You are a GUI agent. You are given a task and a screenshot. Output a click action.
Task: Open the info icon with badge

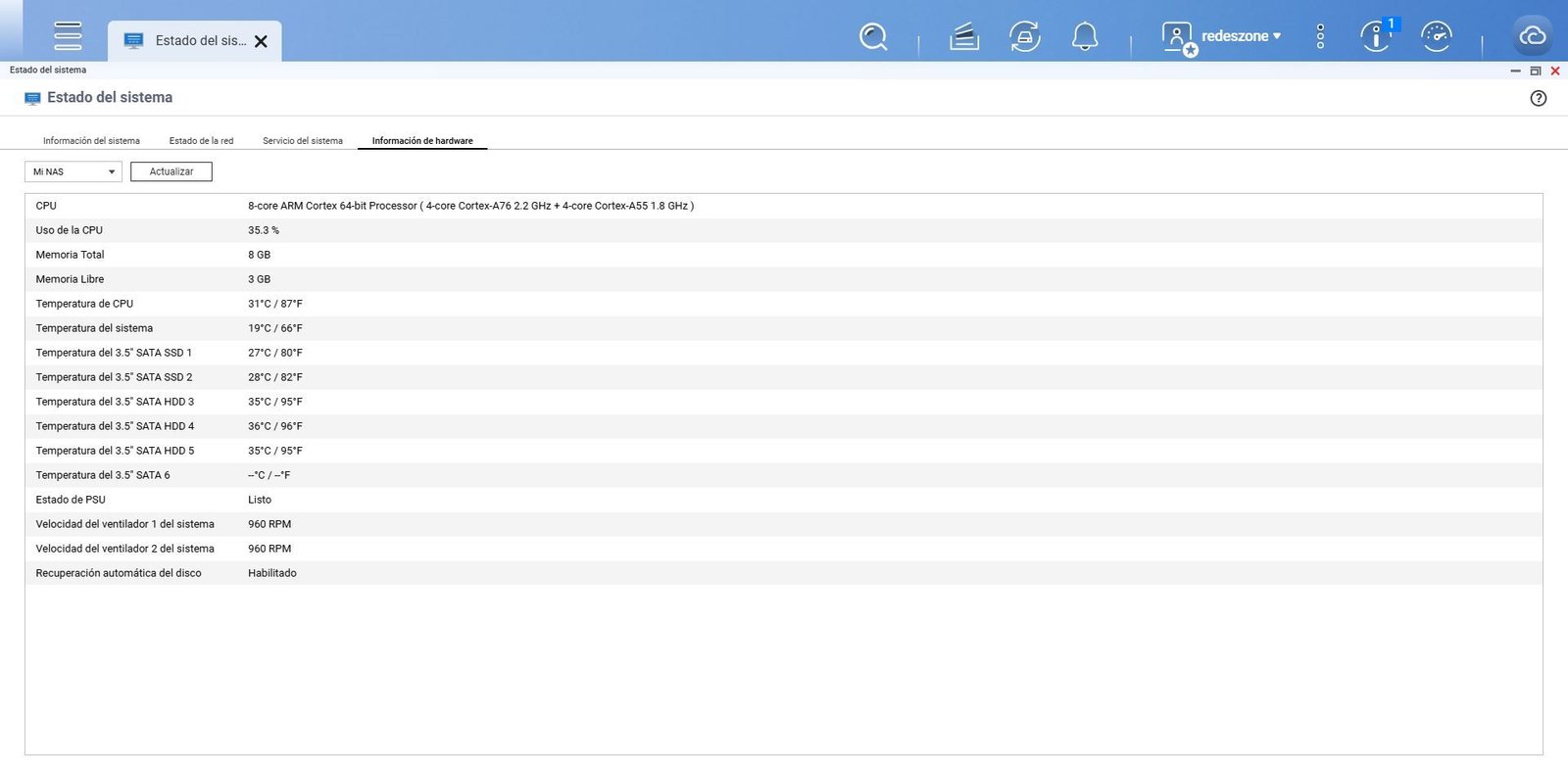pyautogui.click(x=1376, y=37)
